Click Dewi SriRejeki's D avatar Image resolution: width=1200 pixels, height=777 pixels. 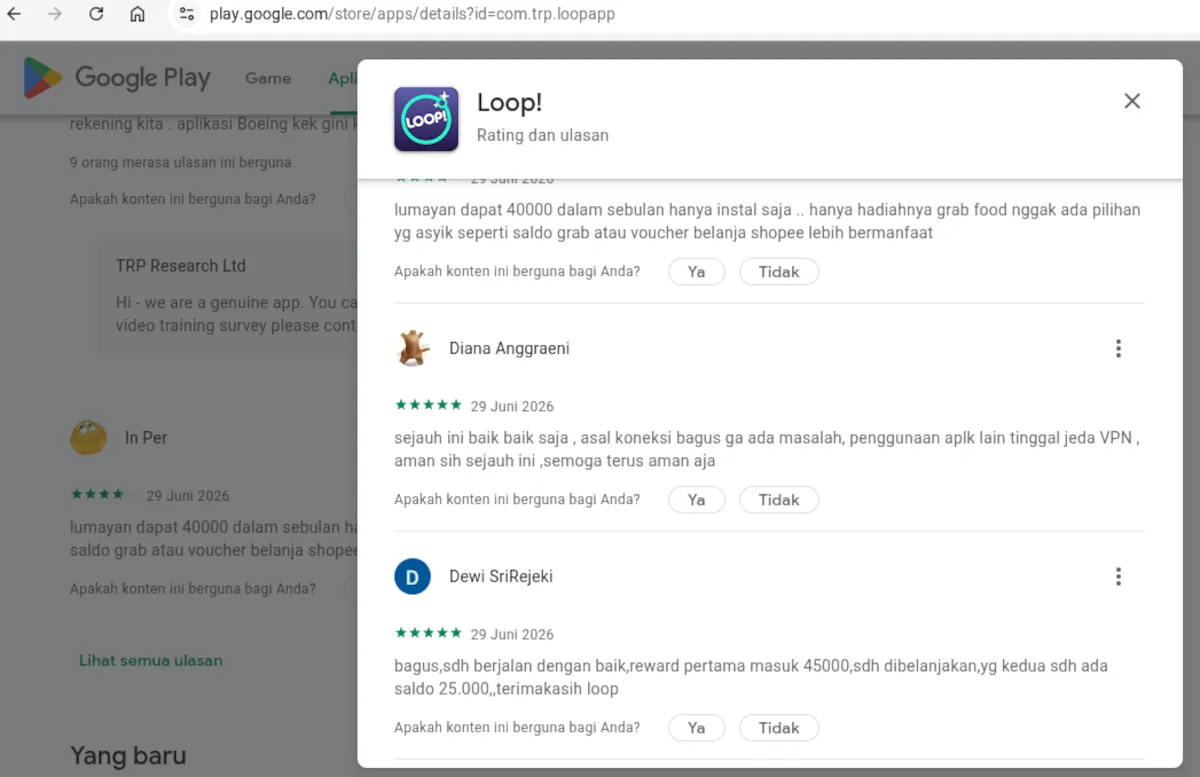point(412,577)
